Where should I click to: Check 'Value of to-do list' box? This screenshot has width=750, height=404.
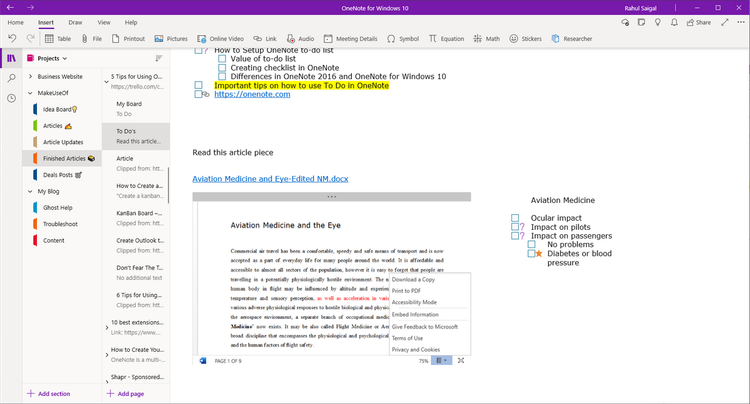222,59
